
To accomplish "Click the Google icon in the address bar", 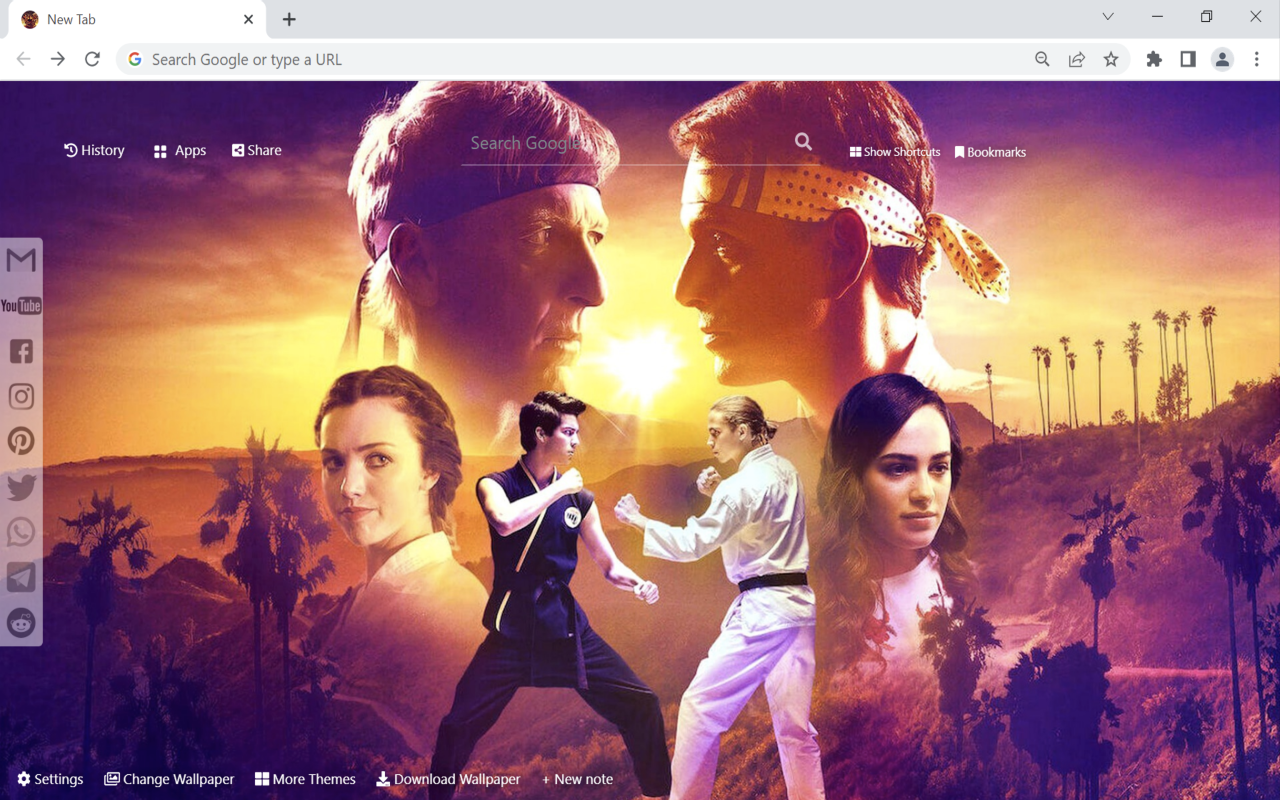I will coord(135,60).
